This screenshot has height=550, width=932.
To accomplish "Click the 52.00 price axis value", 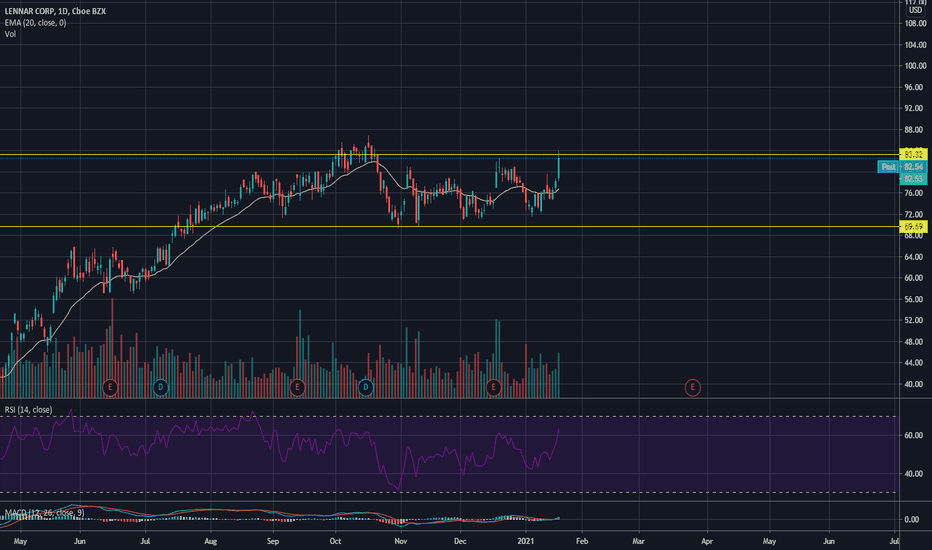I will tap(915, 320).
